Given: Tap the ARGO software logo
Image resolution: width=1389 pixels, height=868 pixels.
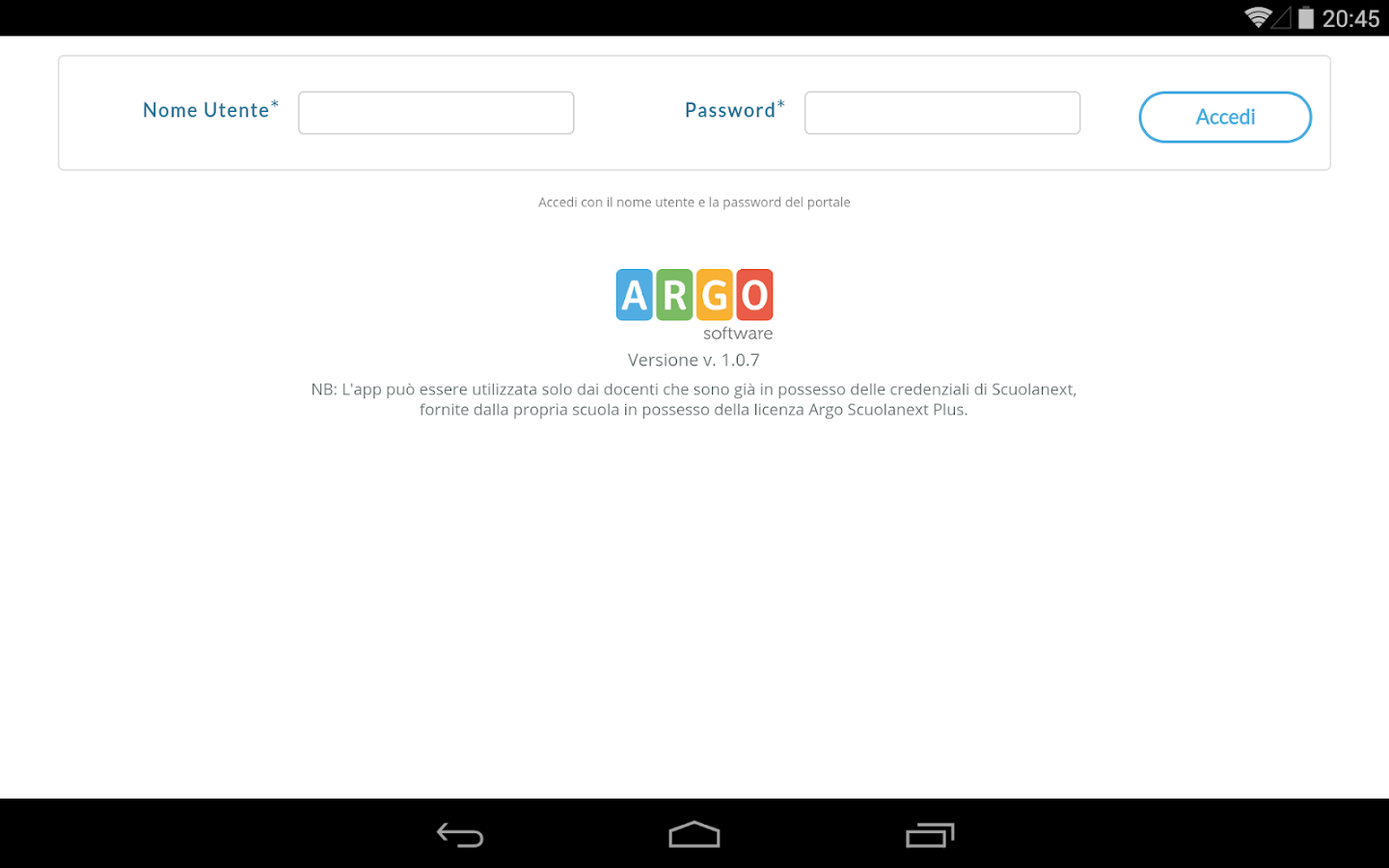Looking at the screenshot, I should click(694, 305).
